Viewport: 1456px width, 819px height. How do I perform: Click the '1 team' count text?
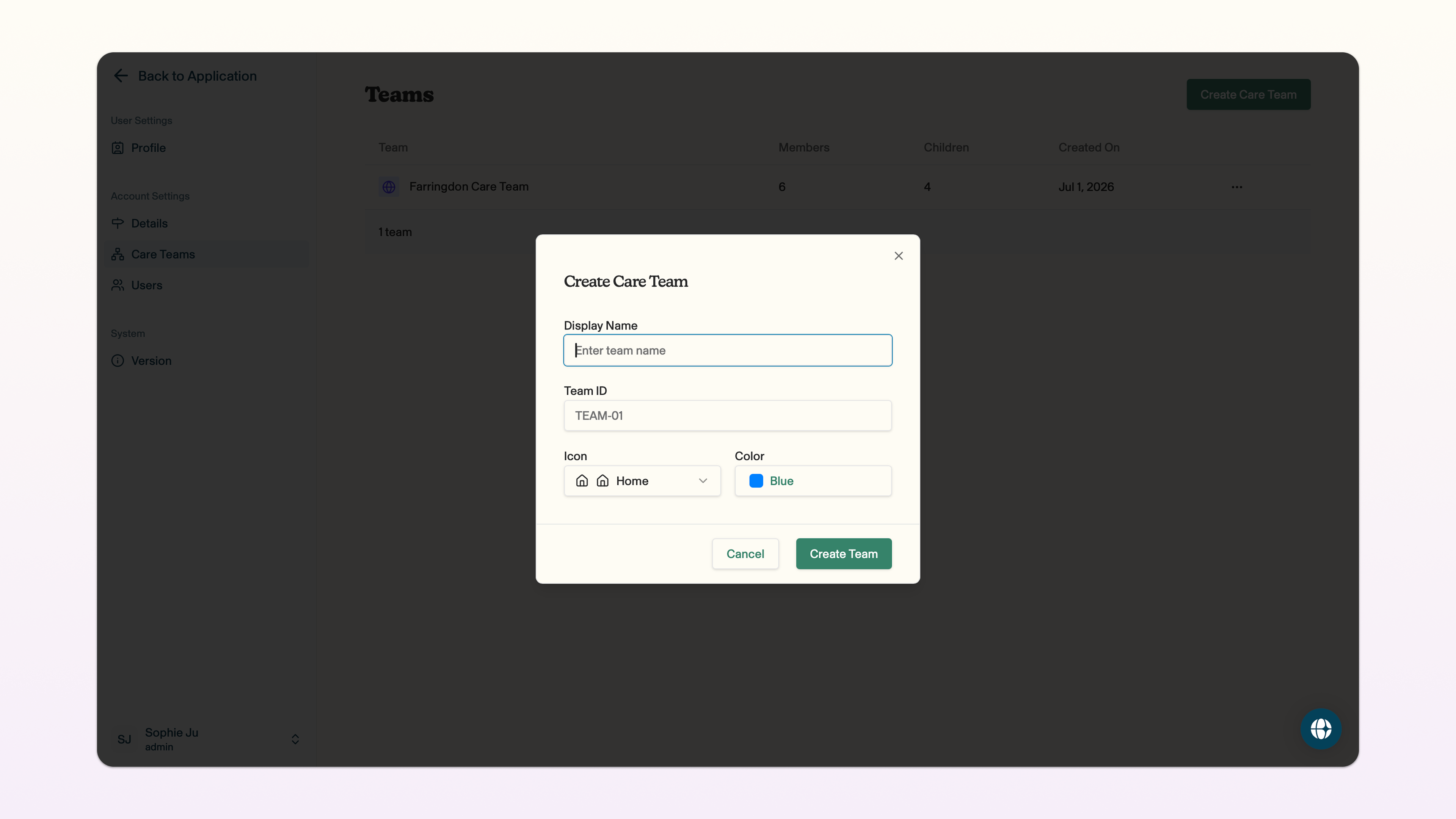click(394, 232)
